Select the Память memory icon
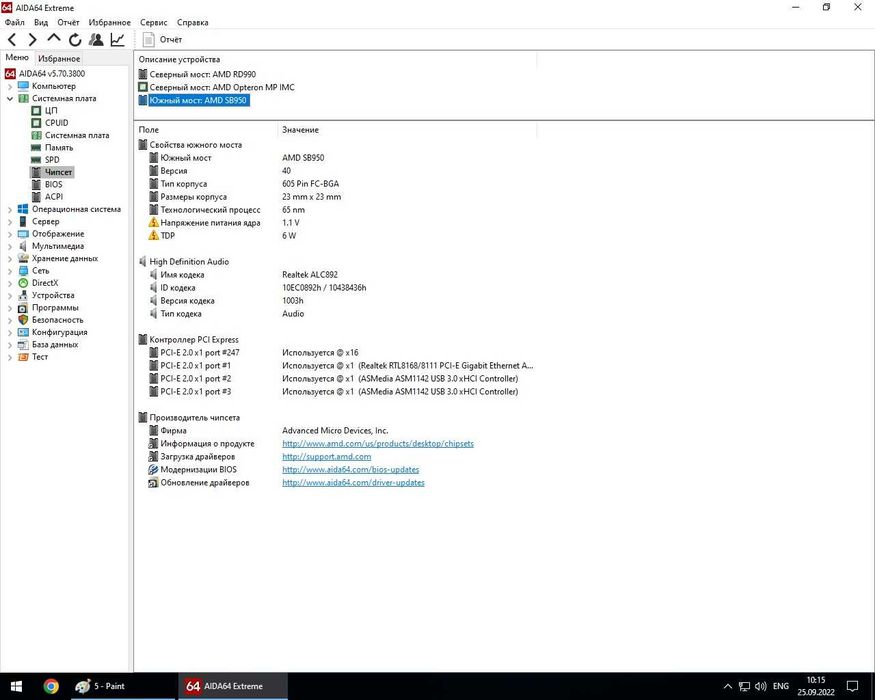 coord(36,147)
